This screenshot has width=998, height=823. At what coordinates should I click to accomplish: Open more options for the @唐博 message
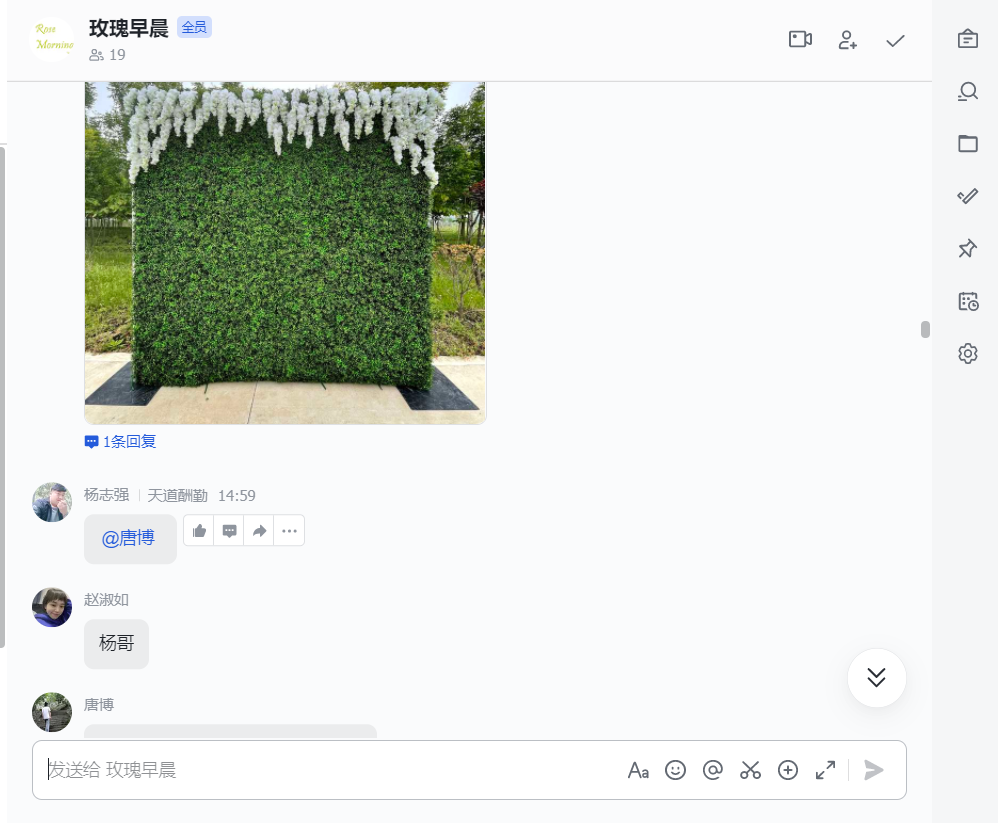point(289,531)
